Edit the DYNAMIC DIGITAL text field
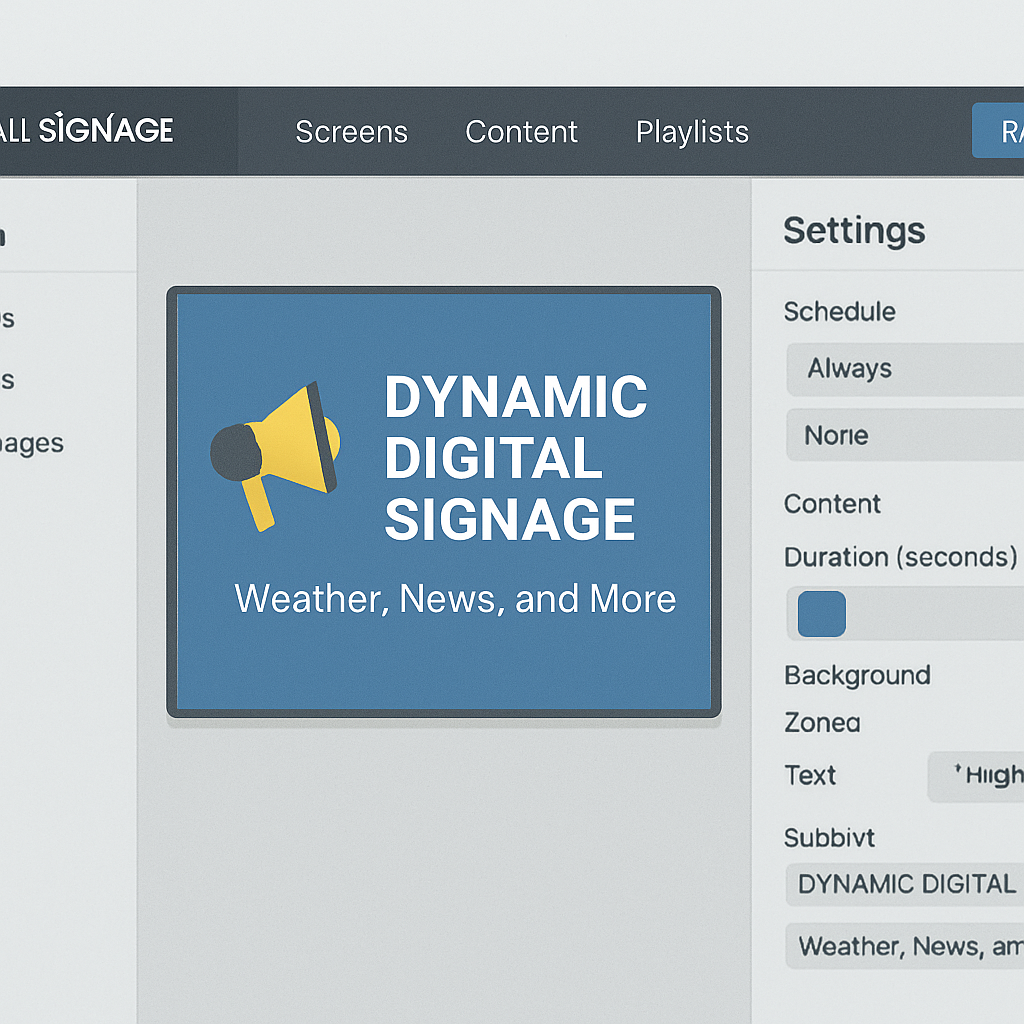The width and height of the screenshot is (1024, 1024). [905, 884]
